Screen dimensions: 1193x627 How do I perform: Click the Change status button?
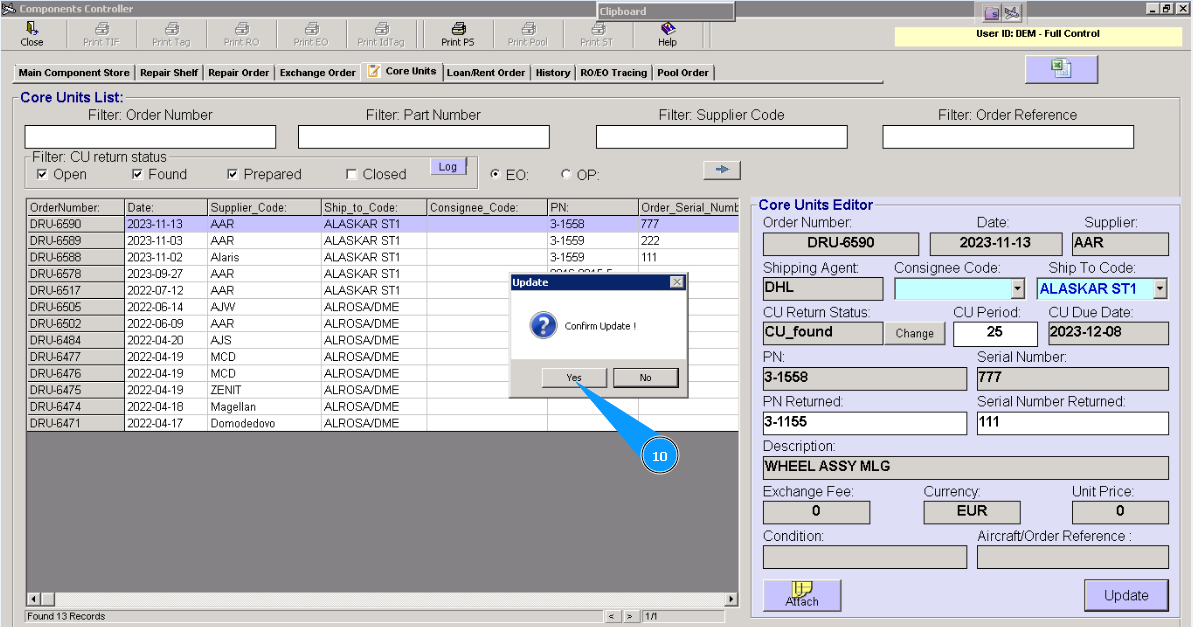point(915,333)
